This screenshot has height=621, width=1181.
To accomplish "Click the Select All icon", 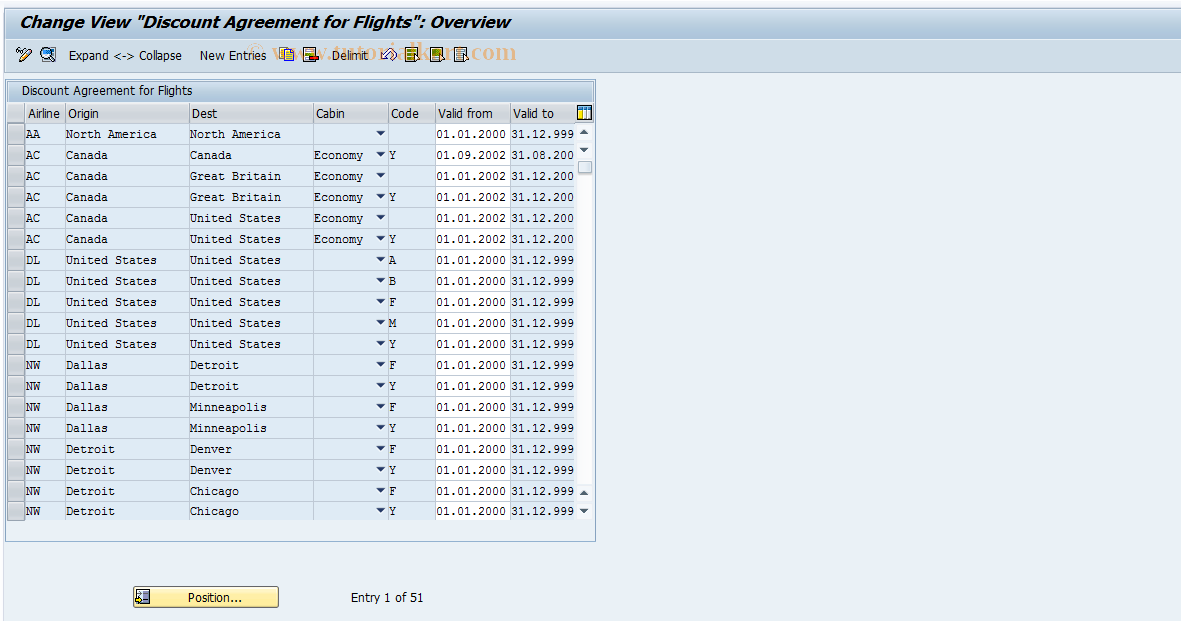I will pyautogui.click(x=412, y=55).
